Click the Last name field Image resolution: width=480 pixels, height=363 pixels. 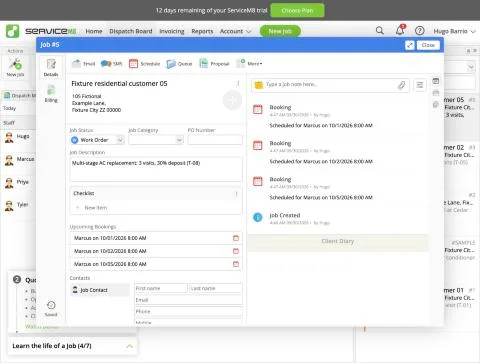tap(216, 288)
